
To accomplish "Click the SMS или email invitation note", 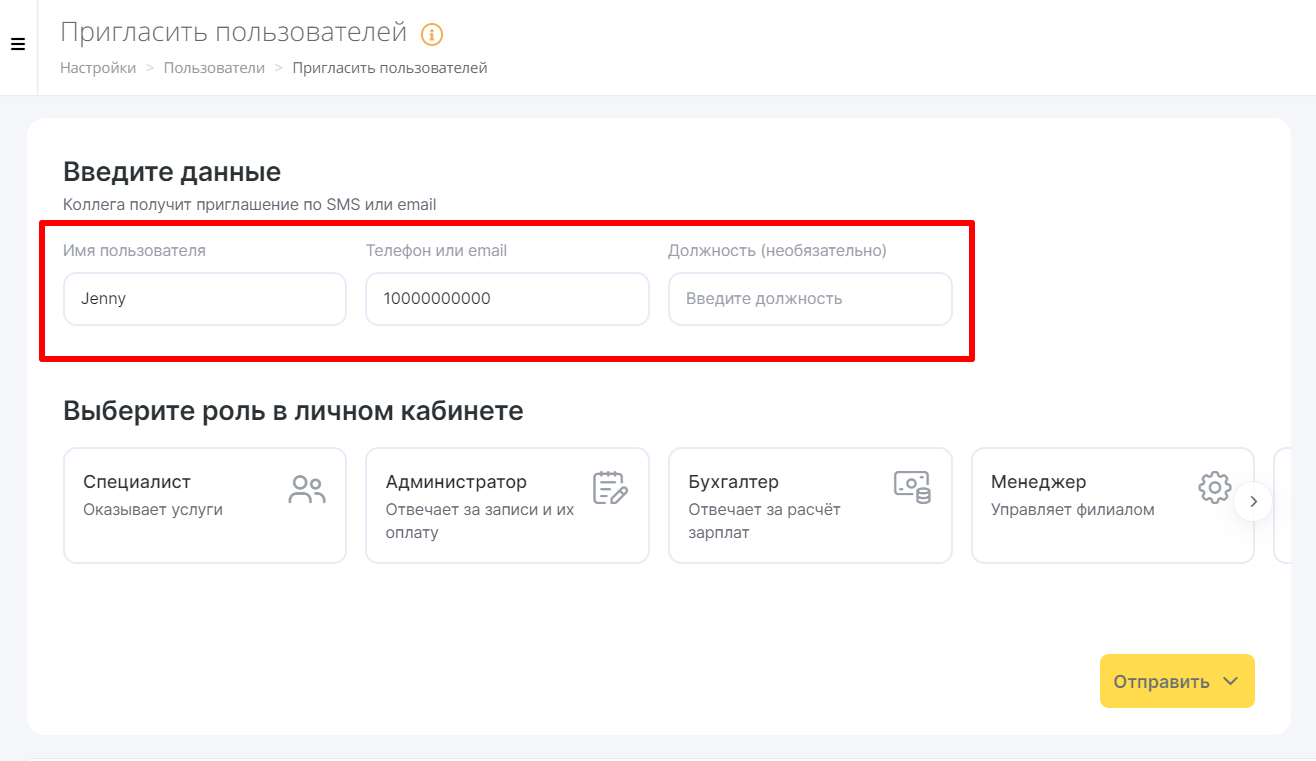I will (x=250, y=204).
